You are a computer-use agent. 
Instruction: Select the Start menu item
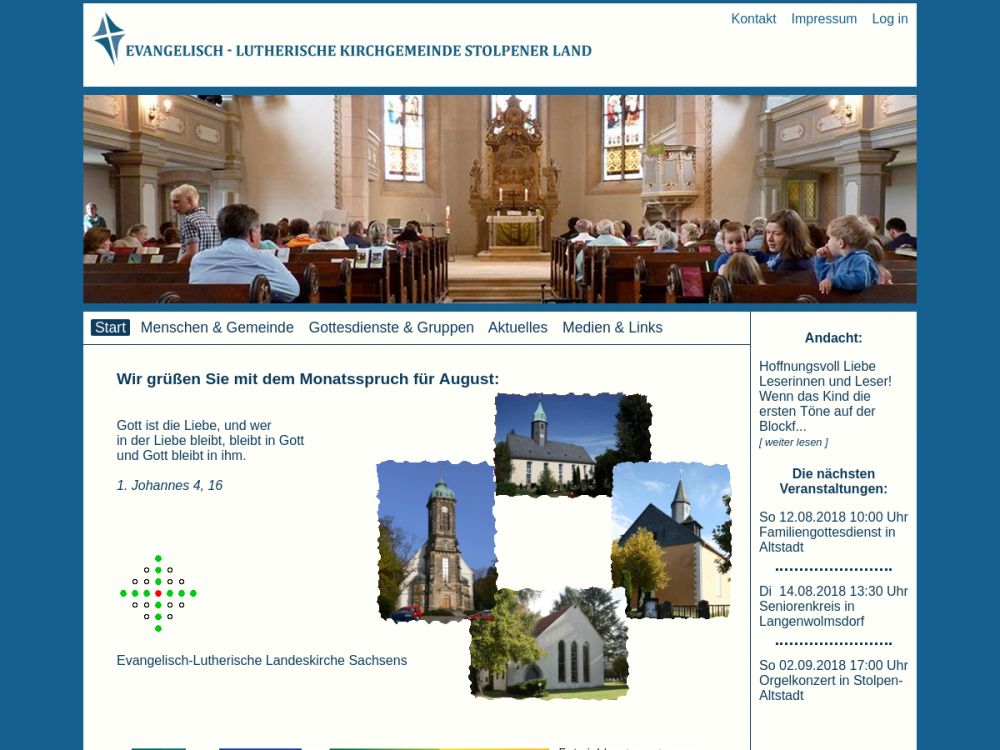pos(110,328)
